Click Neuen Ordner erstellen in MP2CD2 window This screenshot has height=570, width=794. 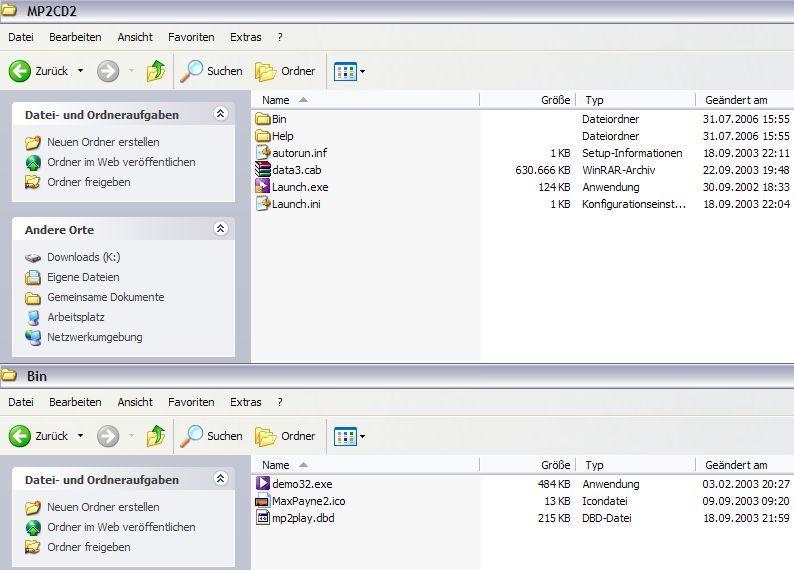coord(92,142)
